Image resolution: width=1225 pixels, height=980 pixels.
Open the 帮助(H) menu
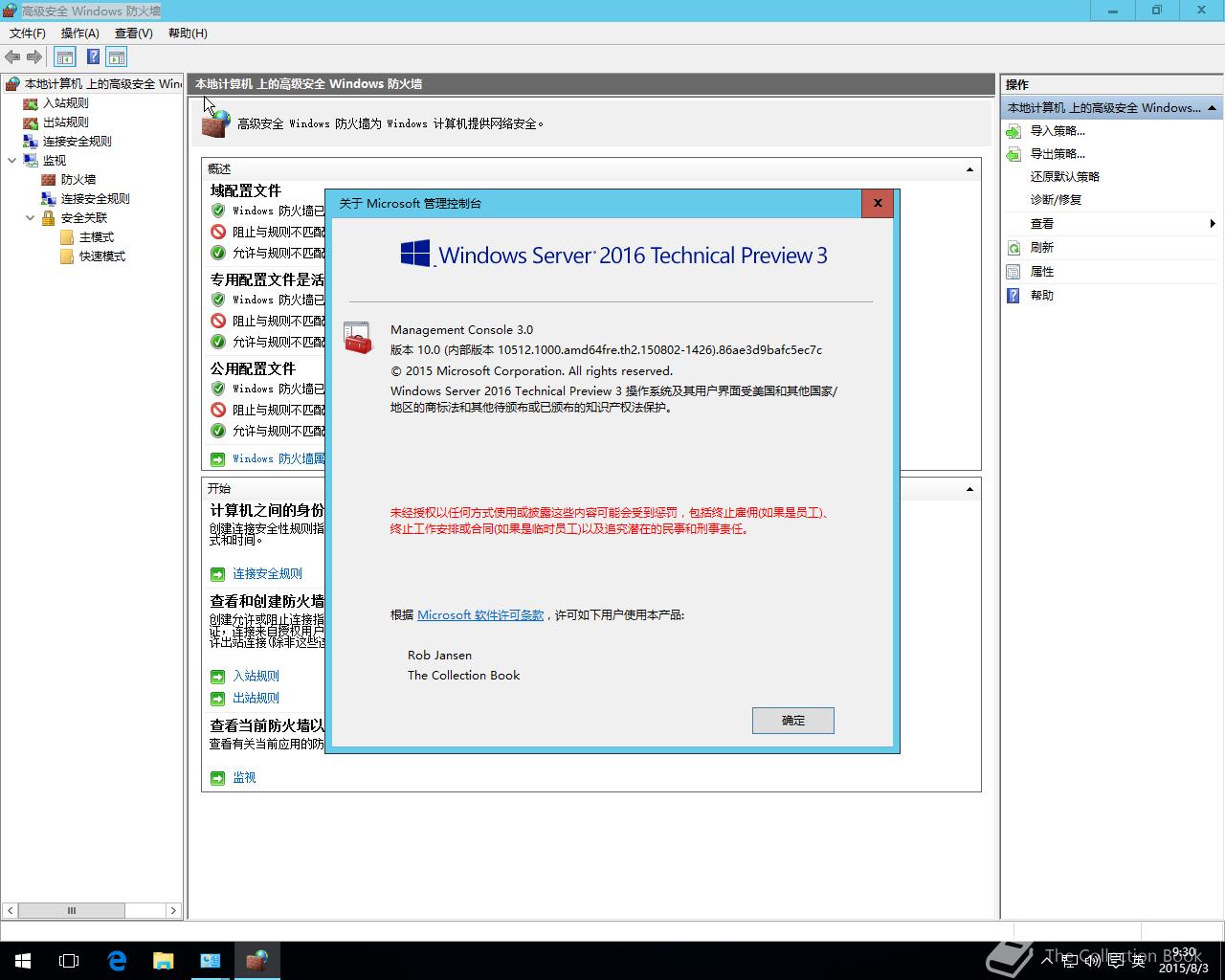pyautogui.click(x=188, y=33)
